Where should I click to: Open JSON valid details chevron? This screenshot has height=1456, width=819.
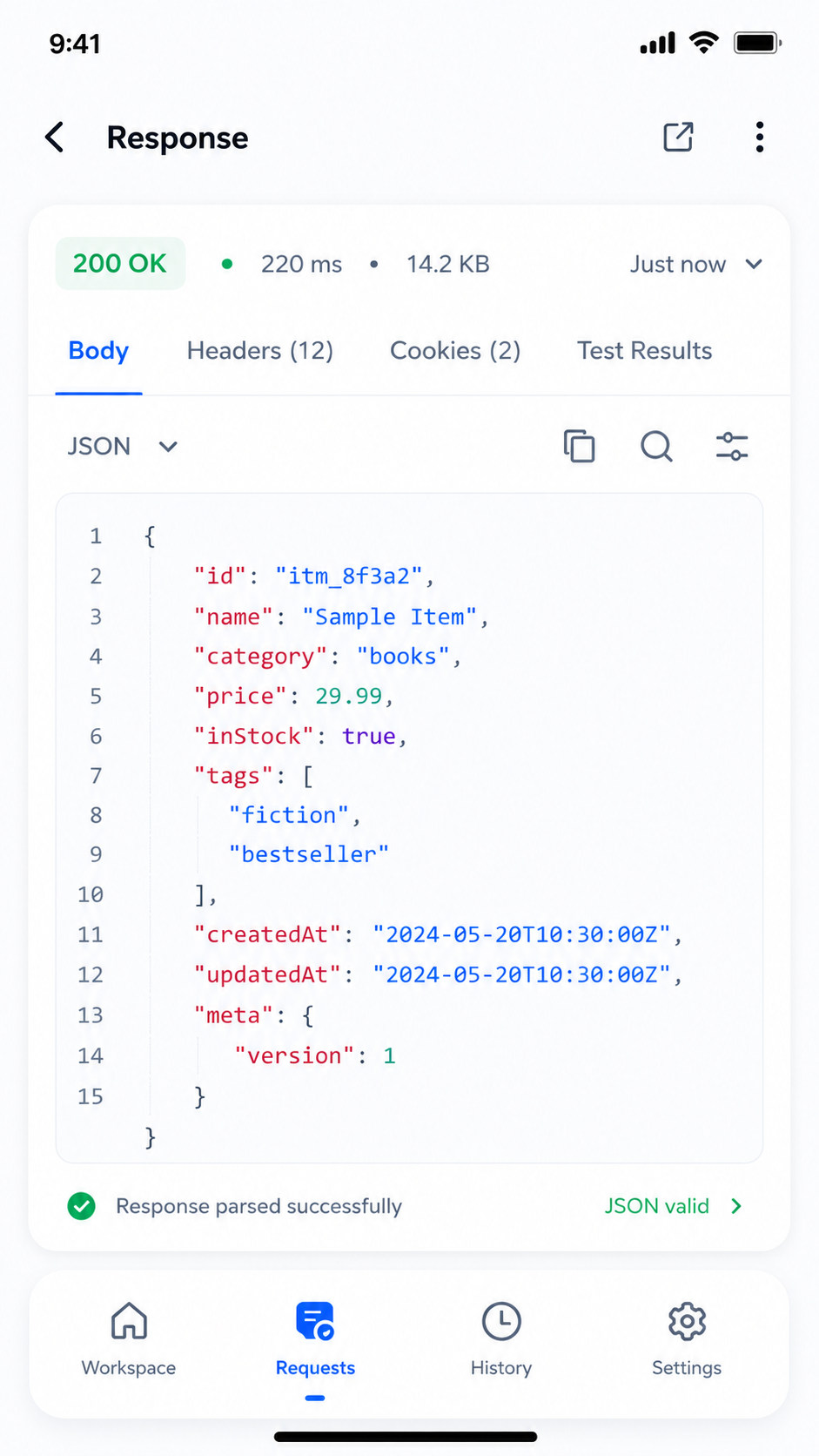(x=736, y=1206)
